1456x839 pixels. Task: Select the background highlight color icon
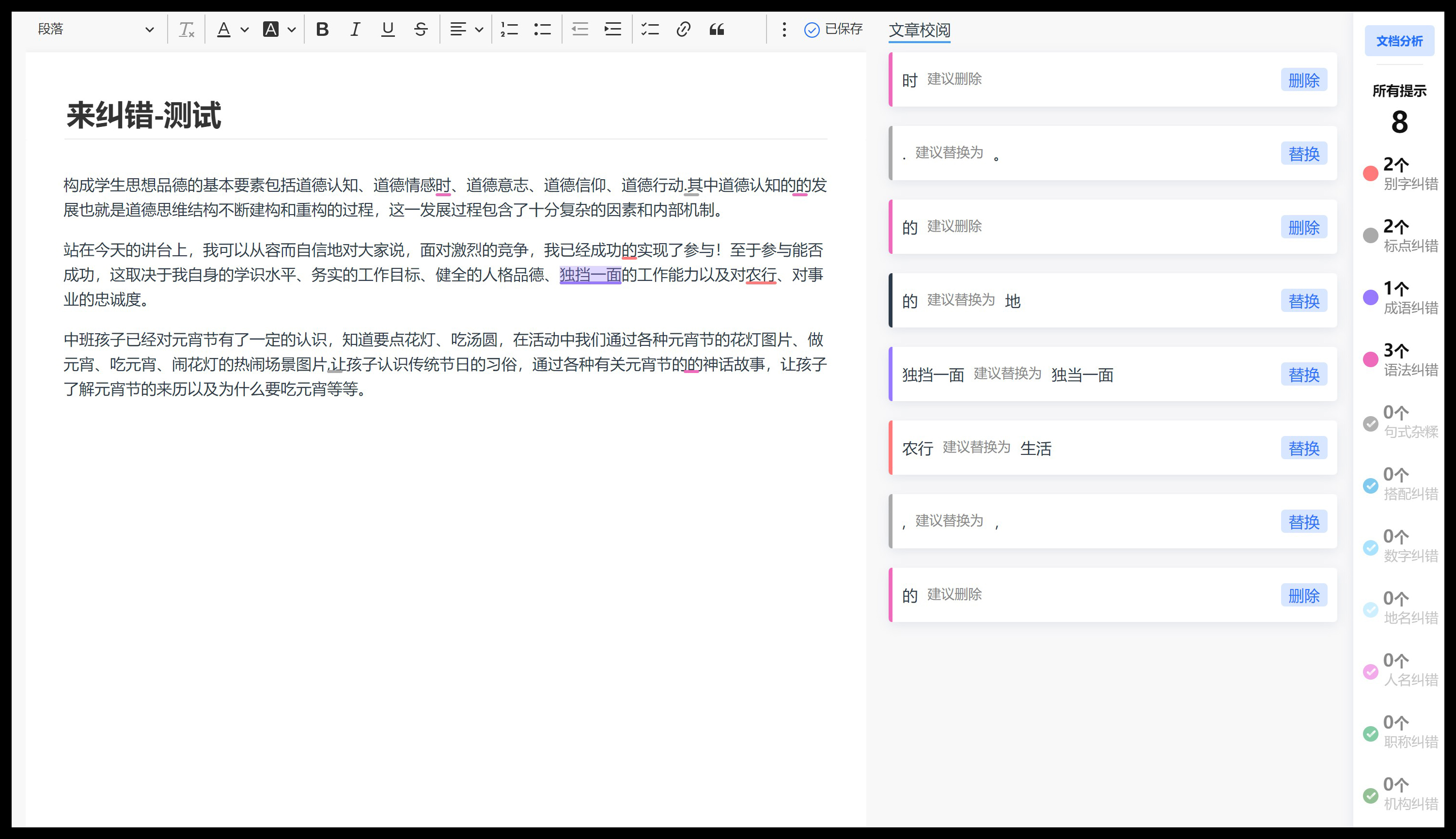click(271, 30)
